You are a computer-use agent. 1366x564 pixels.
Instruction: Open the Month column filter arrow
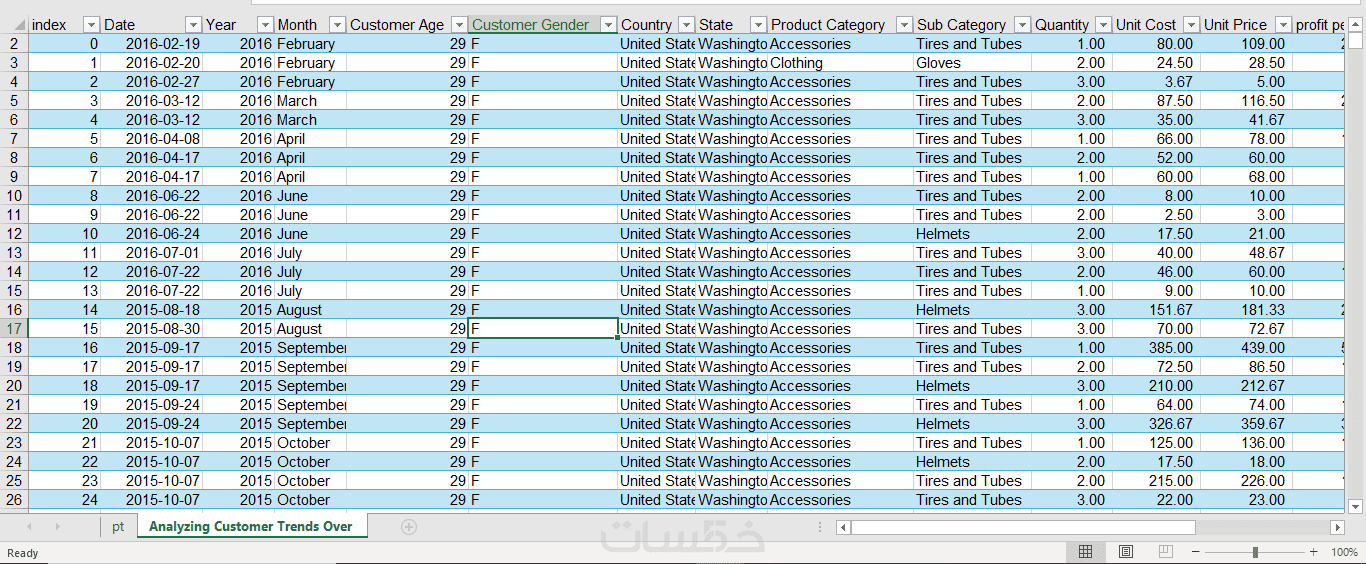click(337, 25)
